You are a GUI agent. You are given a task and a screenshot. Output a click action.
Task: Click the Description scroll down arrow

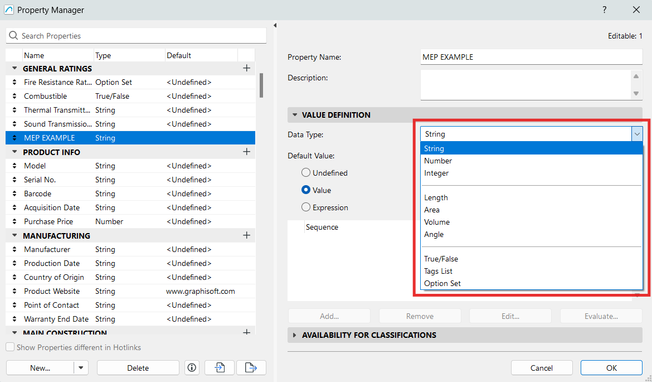(636, 94)
